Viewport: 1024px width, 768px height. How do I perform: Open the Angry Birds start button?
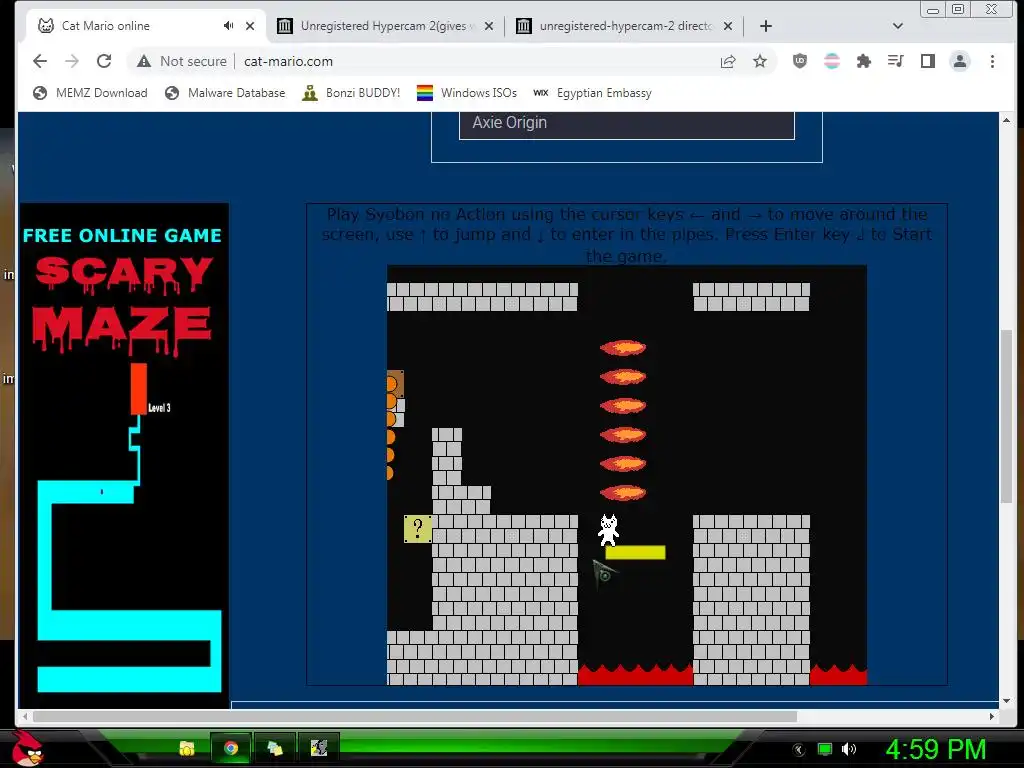[x=27, y=747]
